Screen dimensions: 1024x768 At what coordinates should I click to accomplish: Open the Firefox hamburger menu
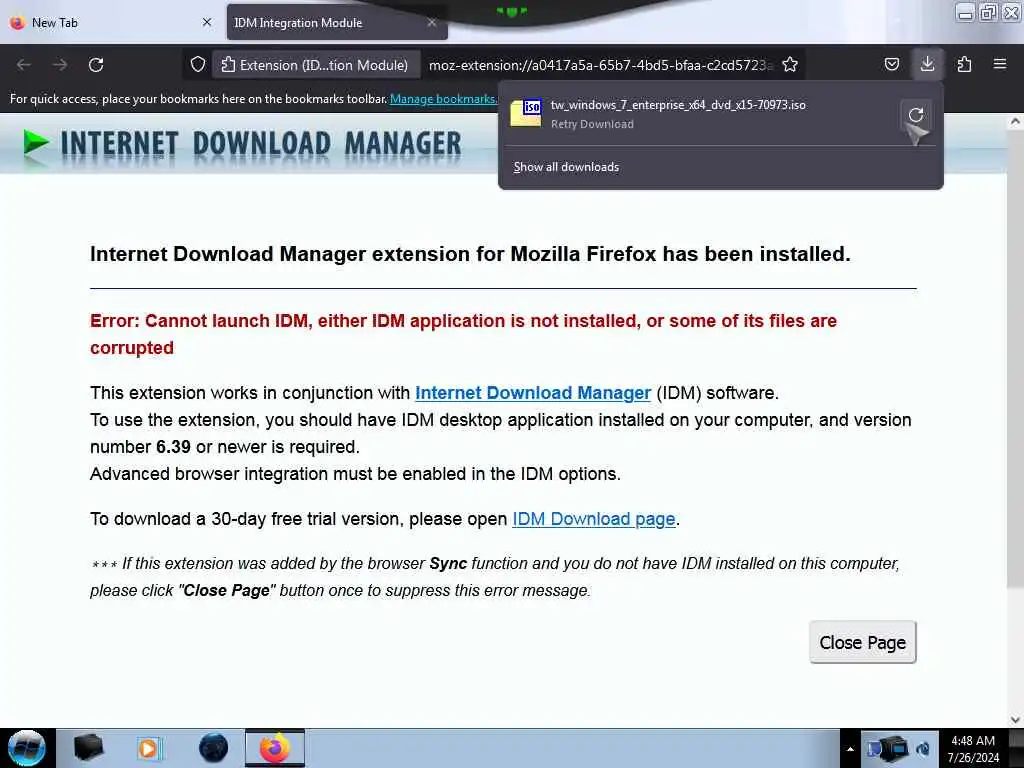[x=1000, y=64]
